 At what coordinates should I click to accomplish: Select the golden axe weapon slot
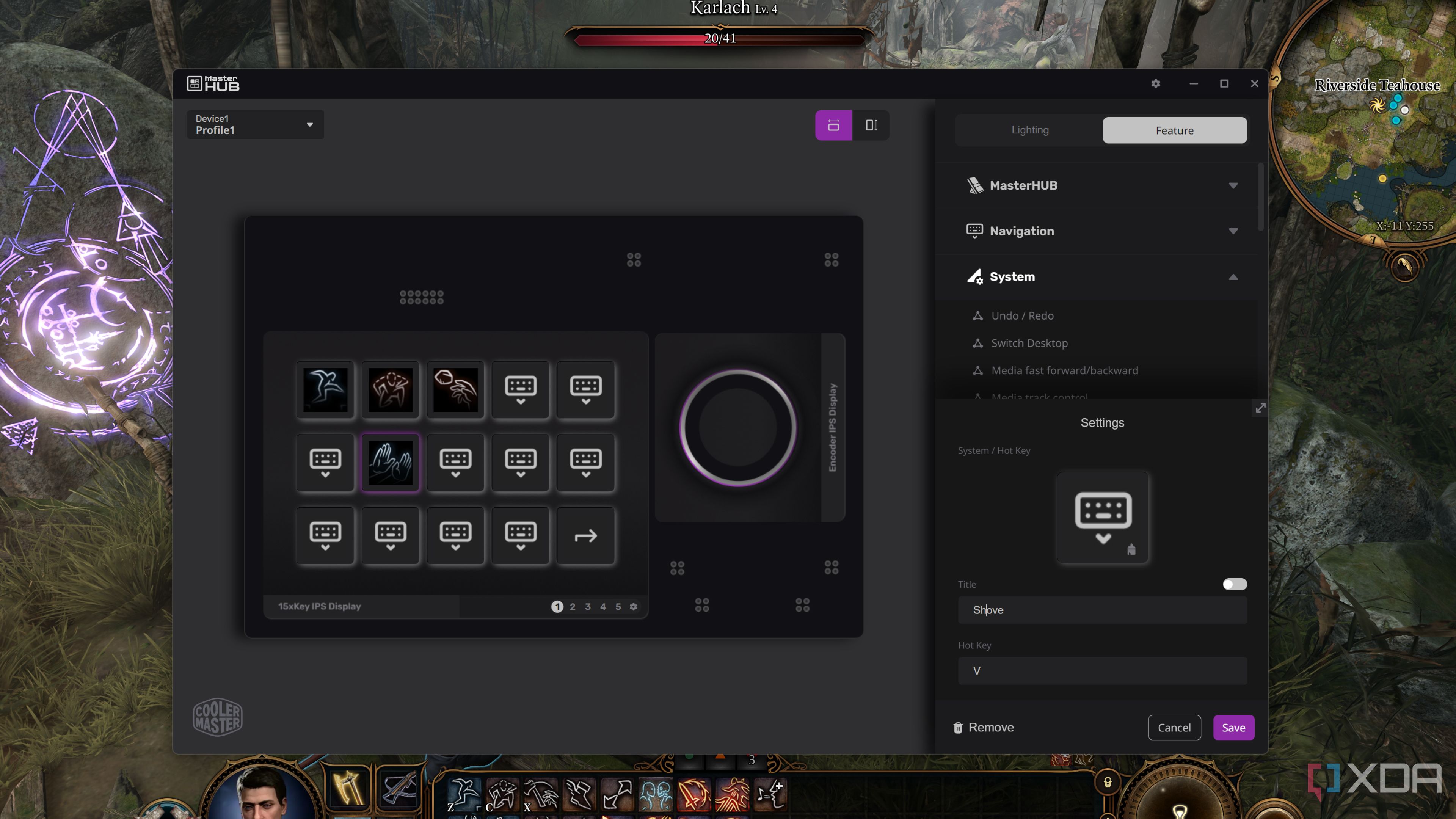point(348,788)
